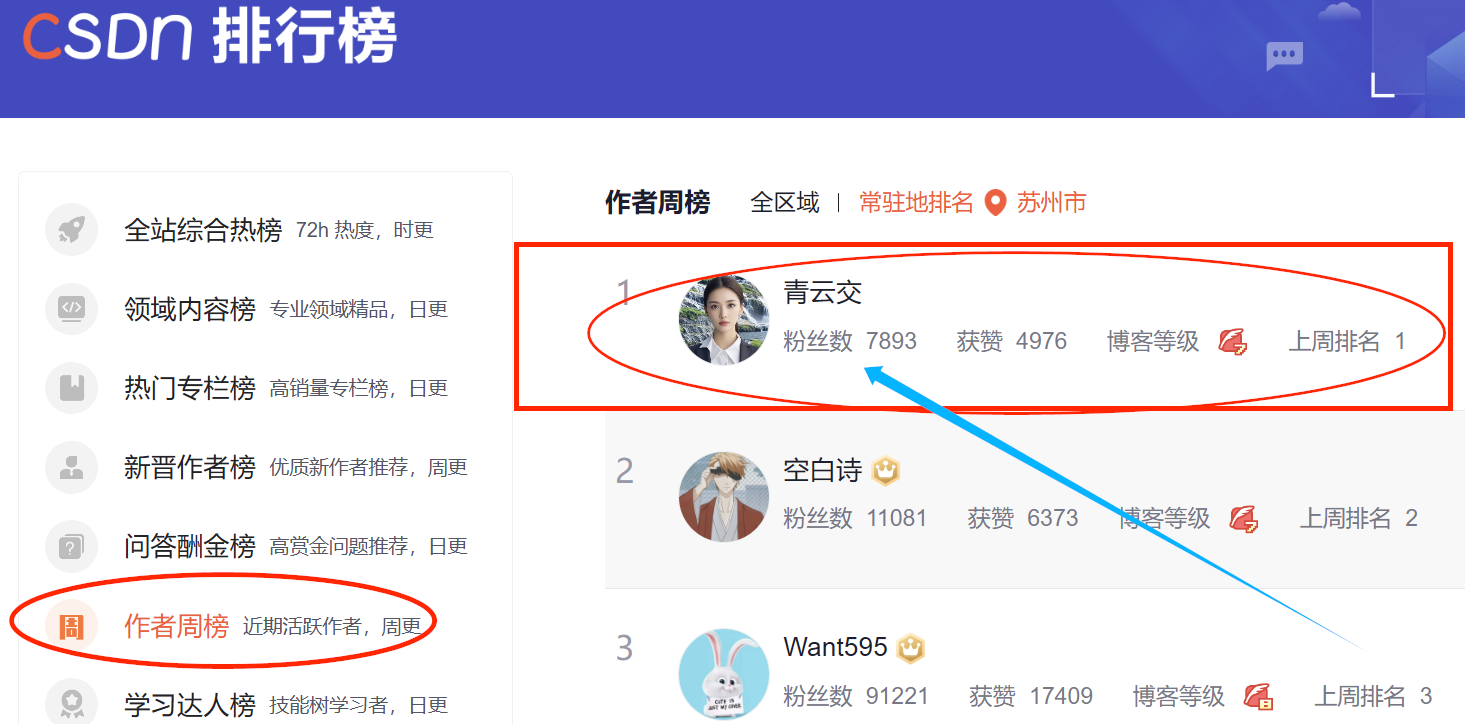
Task: Click the code icon beside 领域内容榜
Action: pos(71,309)
